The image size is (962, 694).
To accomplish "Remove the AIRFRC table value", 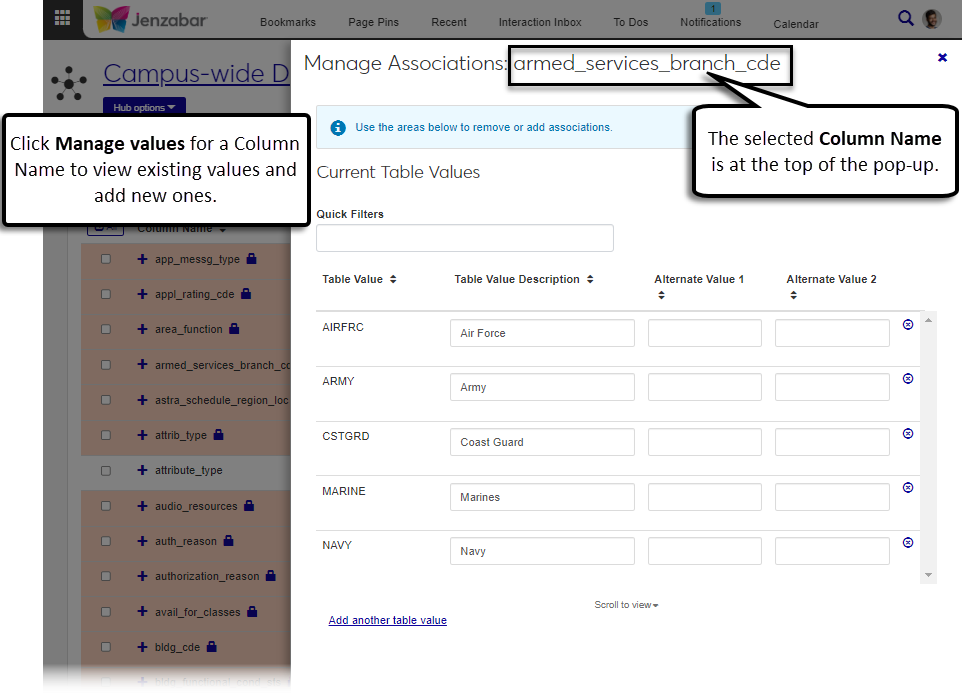I will pos(908,325).
